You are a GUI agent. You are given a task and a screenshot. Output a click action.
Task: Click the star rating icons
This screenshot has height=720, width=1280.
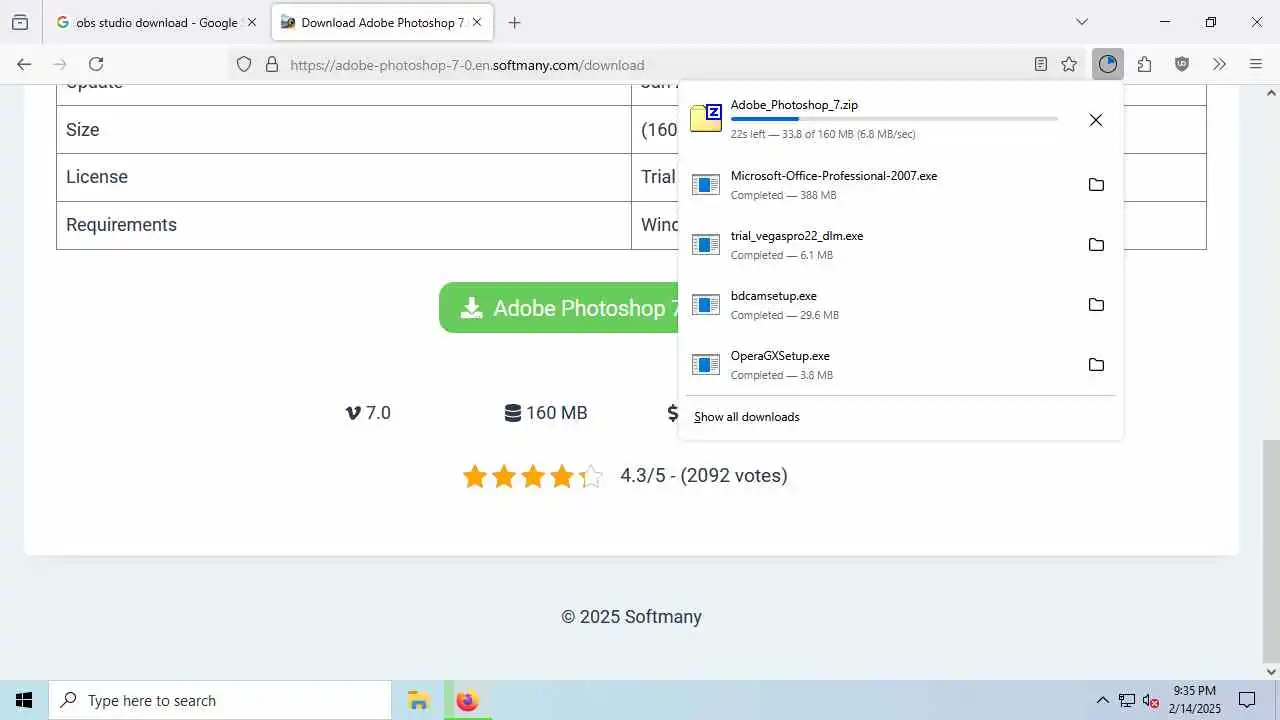[533, 476]
